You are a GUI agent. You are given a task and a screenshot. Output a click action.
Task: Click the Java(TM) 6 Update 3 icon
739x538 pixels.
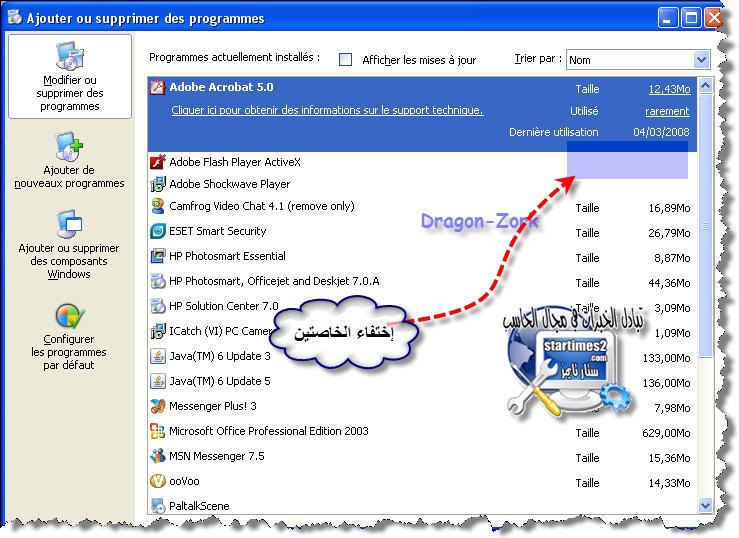pyautogui.click(x=157, y=356)
